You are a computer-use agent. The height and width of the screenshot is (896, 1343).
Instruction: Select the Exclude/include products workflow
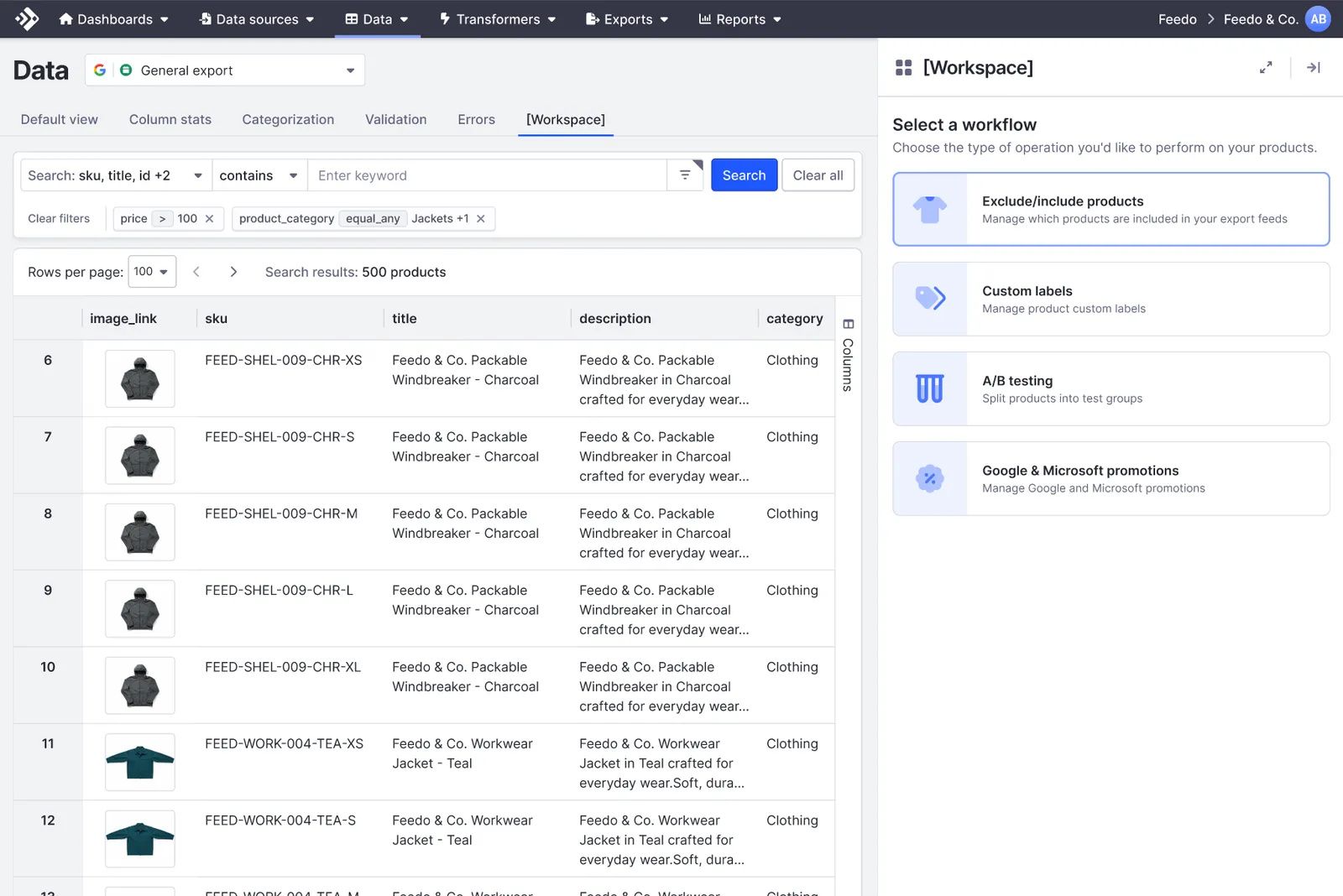coord(1111,210)
